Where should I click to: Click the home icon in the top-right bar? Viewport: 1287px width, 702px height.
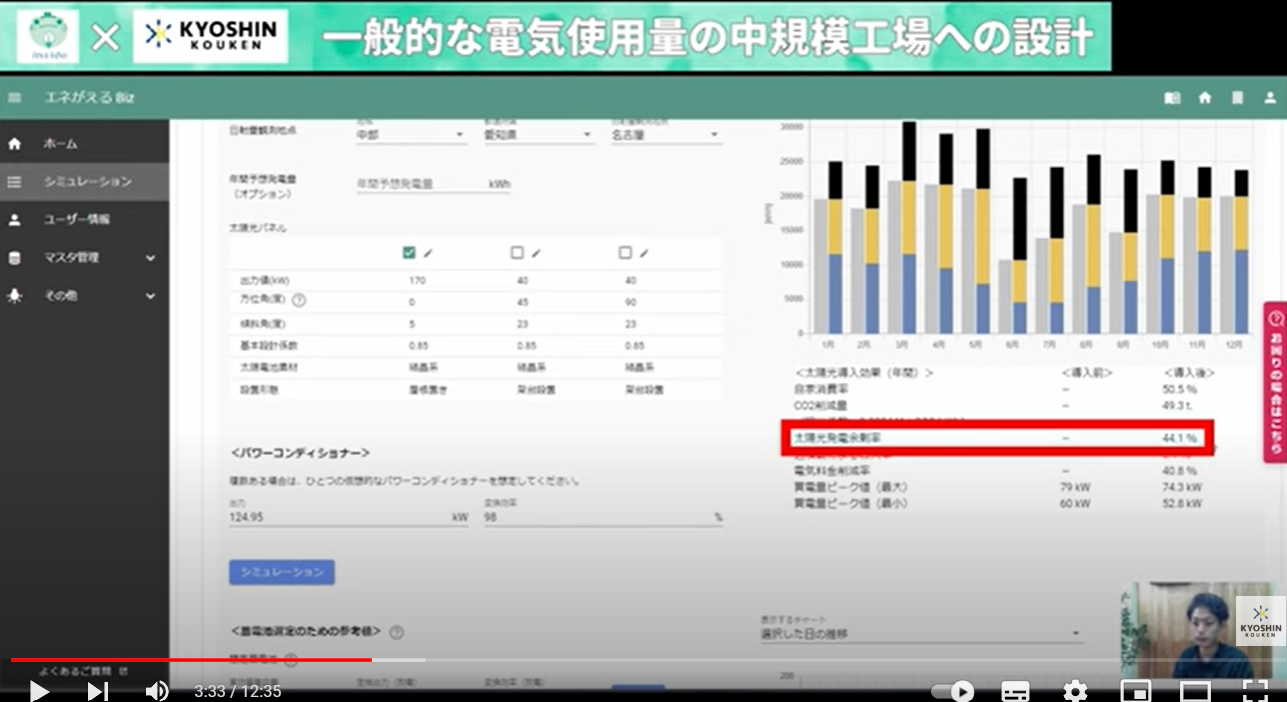click(1205, 98)
